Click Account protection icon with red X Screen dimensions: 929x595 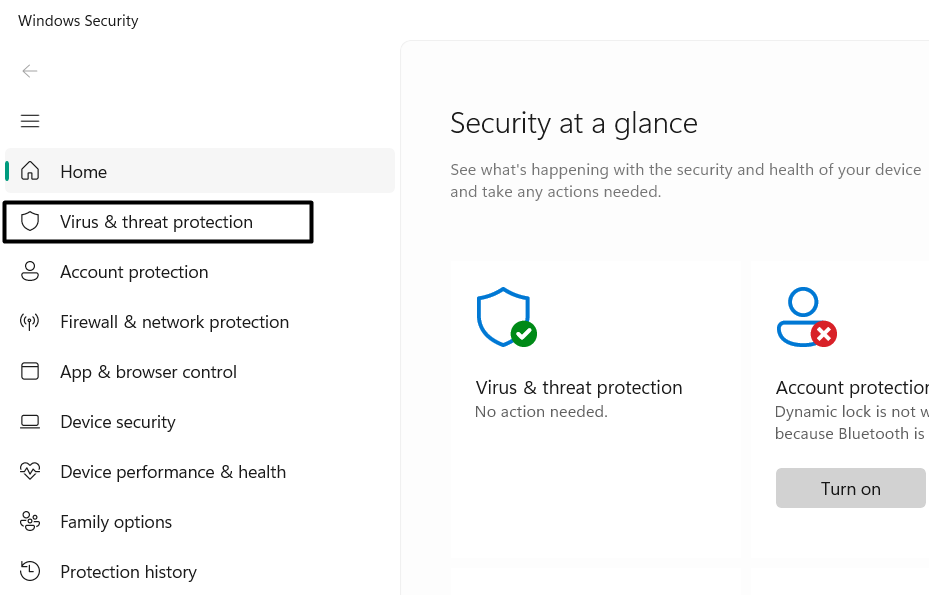click(806, 318)
